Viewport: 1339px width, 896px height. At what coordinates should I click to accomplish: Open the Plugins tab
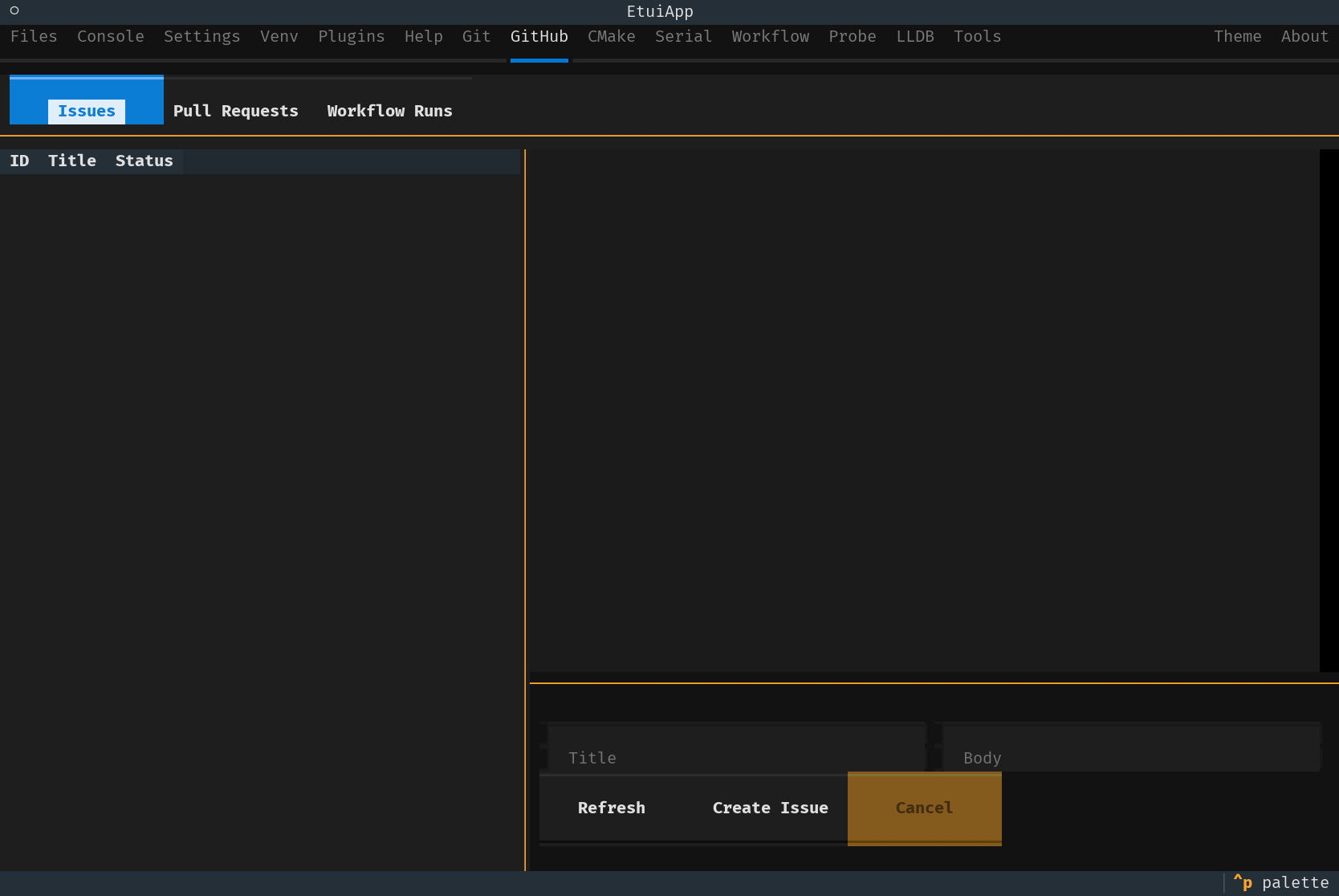pyautogui.click(x=352, y=36)
